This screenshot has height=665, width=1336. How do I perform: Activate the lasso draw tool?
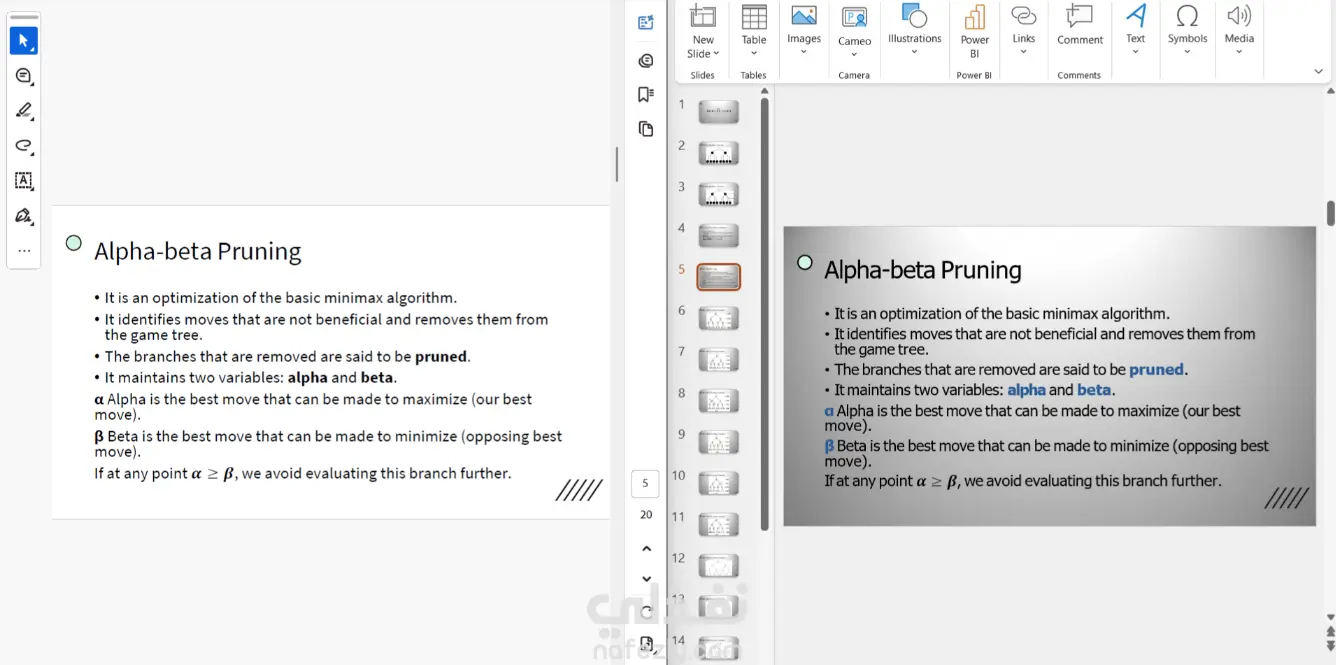pyautogui.click(x=24, y=146)
